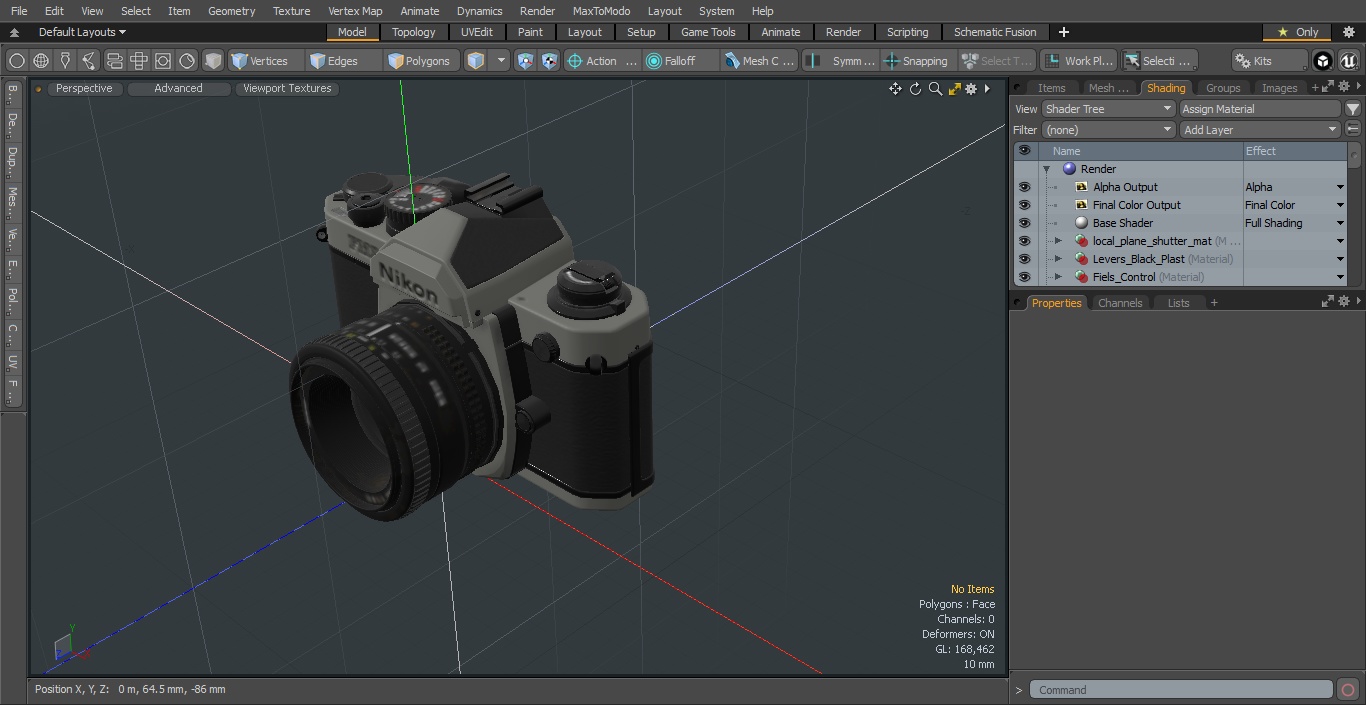Click the Viewport Textures shading button
Viewport: 1366px width, 705px height.
(287, 88)
